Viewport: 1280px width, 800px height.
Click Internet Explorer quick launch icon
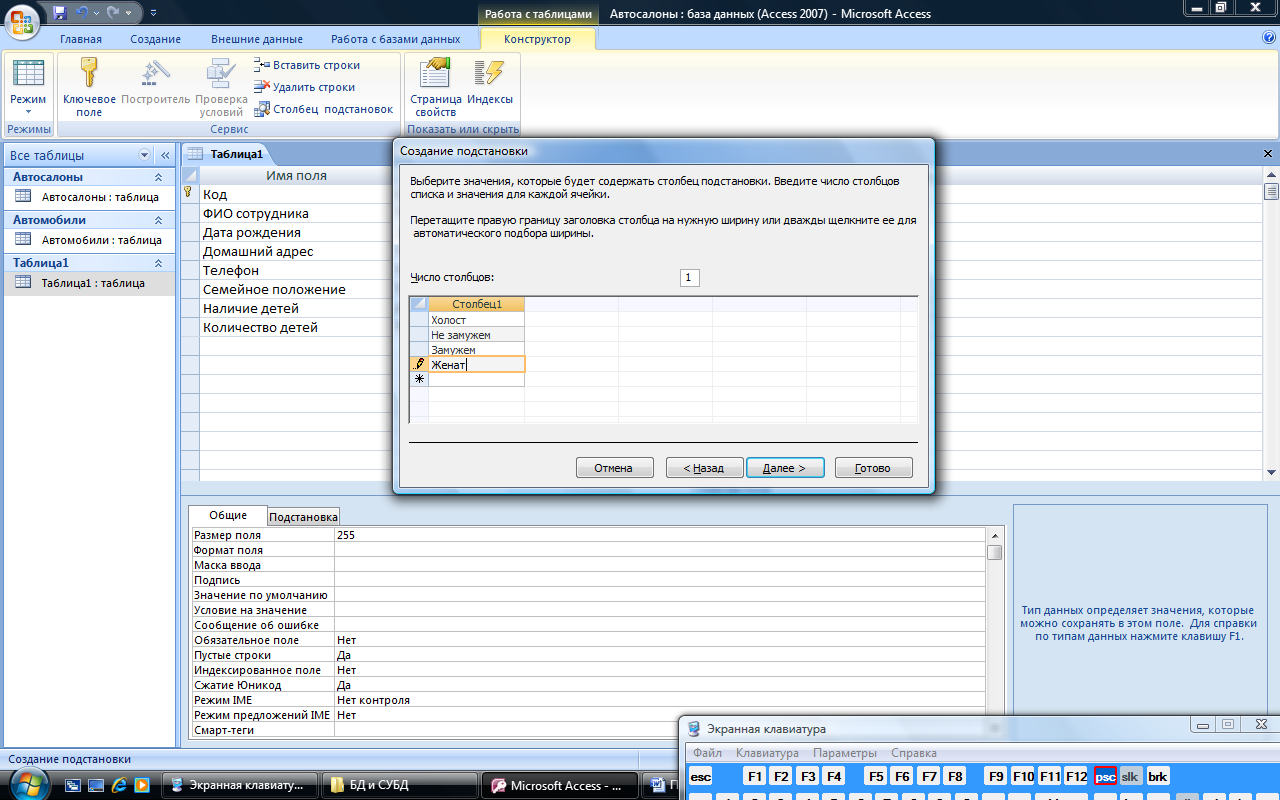(120, 786)
